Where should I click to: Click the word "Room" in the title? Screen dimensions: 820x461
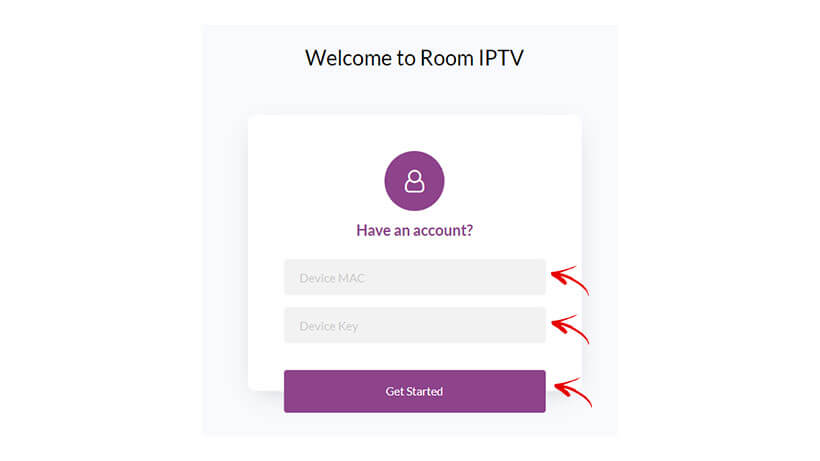447,58
